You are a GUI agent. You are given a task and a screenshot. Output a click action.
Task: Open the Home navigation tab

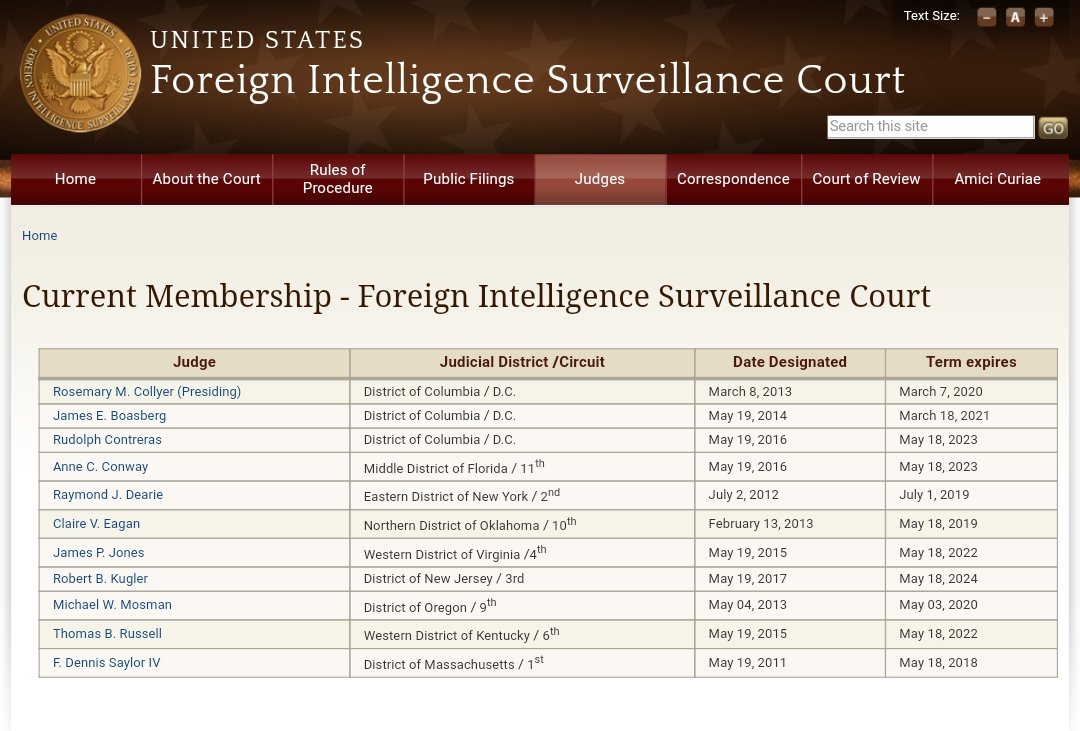(x=75, y=179)
